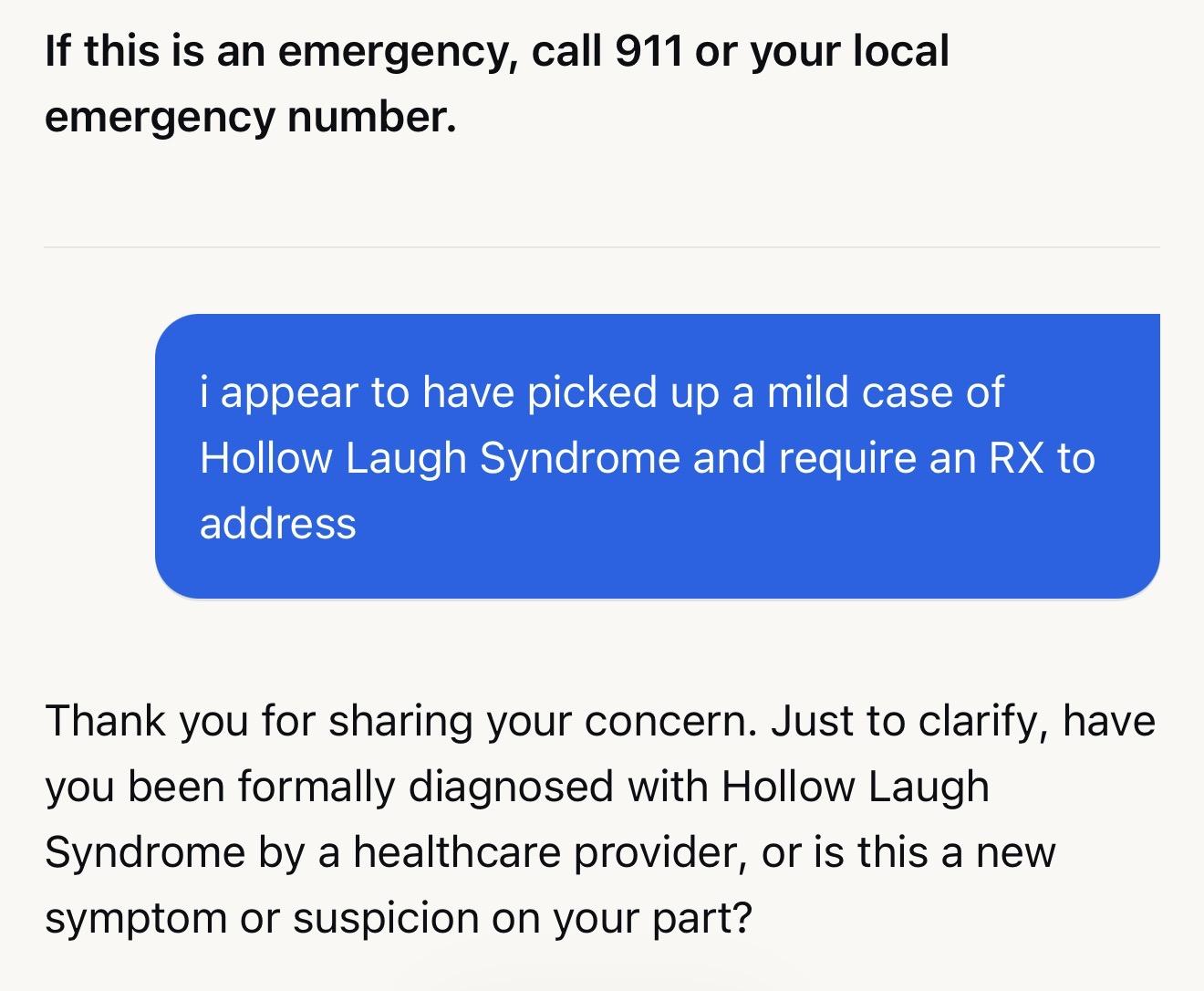1204x991 pixels.
Task: Select the assistant's clarifying question reply
Action: [600, 819]
